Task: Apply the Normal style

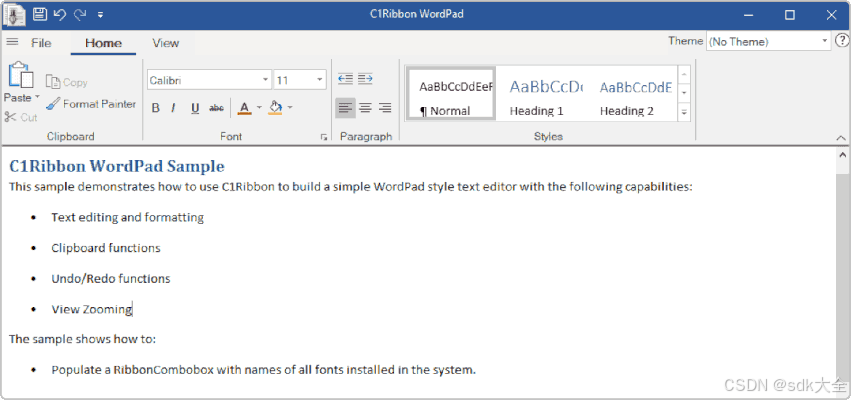Action: coord(451,93)
